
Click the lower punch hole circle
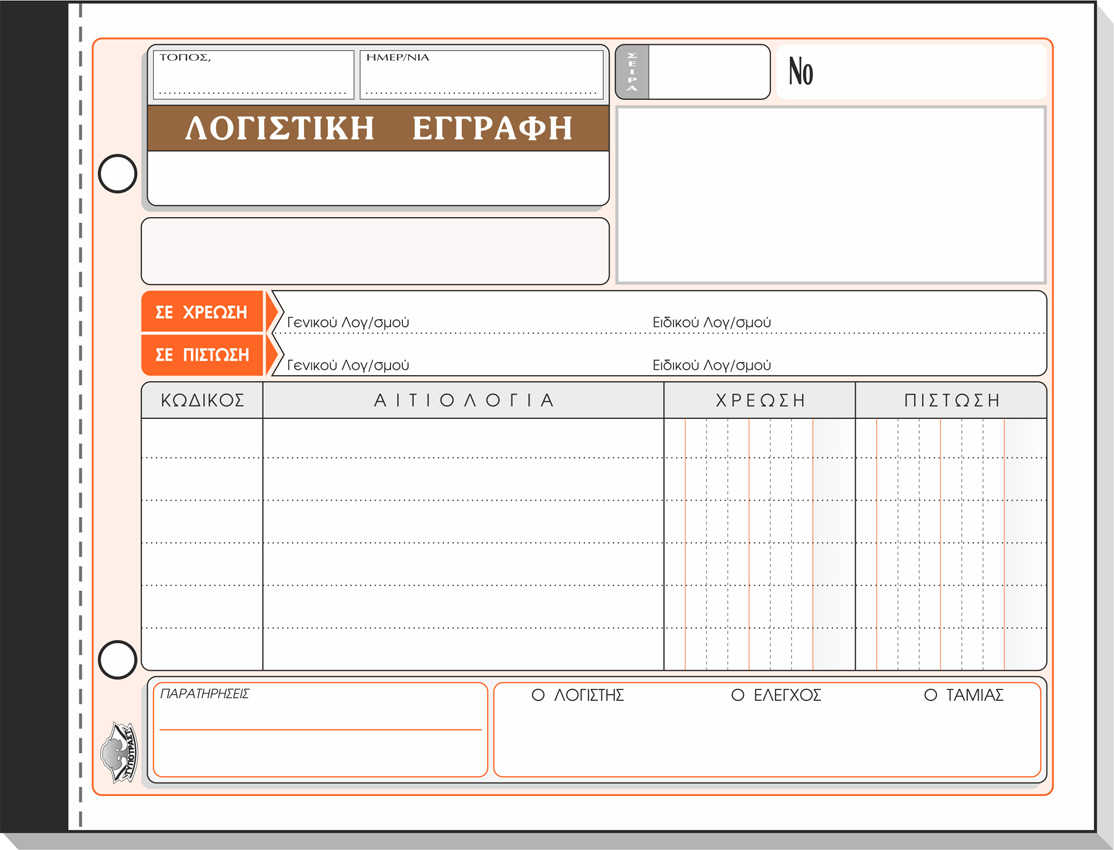(x=117, y=660)
